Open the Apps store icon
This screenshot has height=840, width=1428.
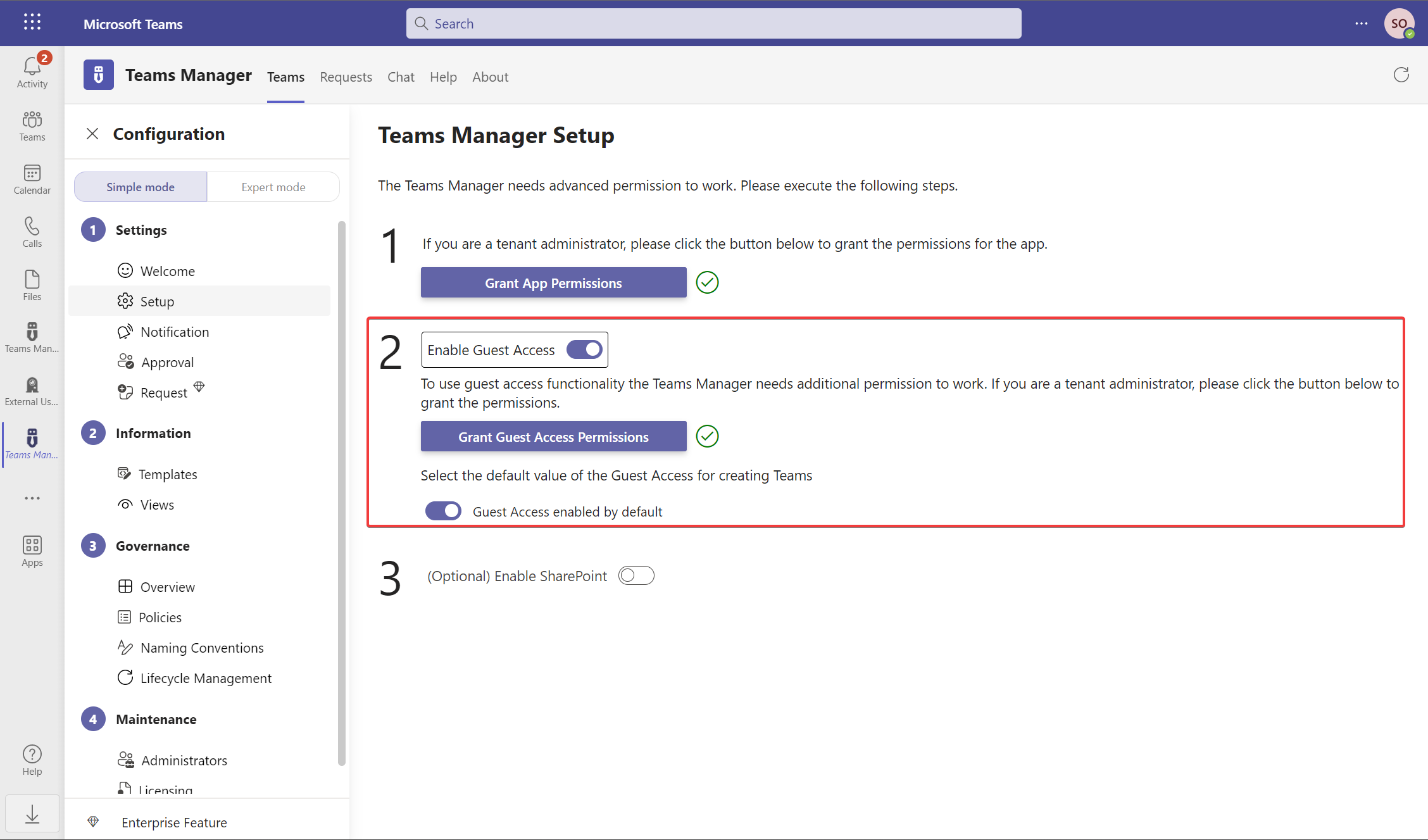pyautogui.click(x=32, y=551)
